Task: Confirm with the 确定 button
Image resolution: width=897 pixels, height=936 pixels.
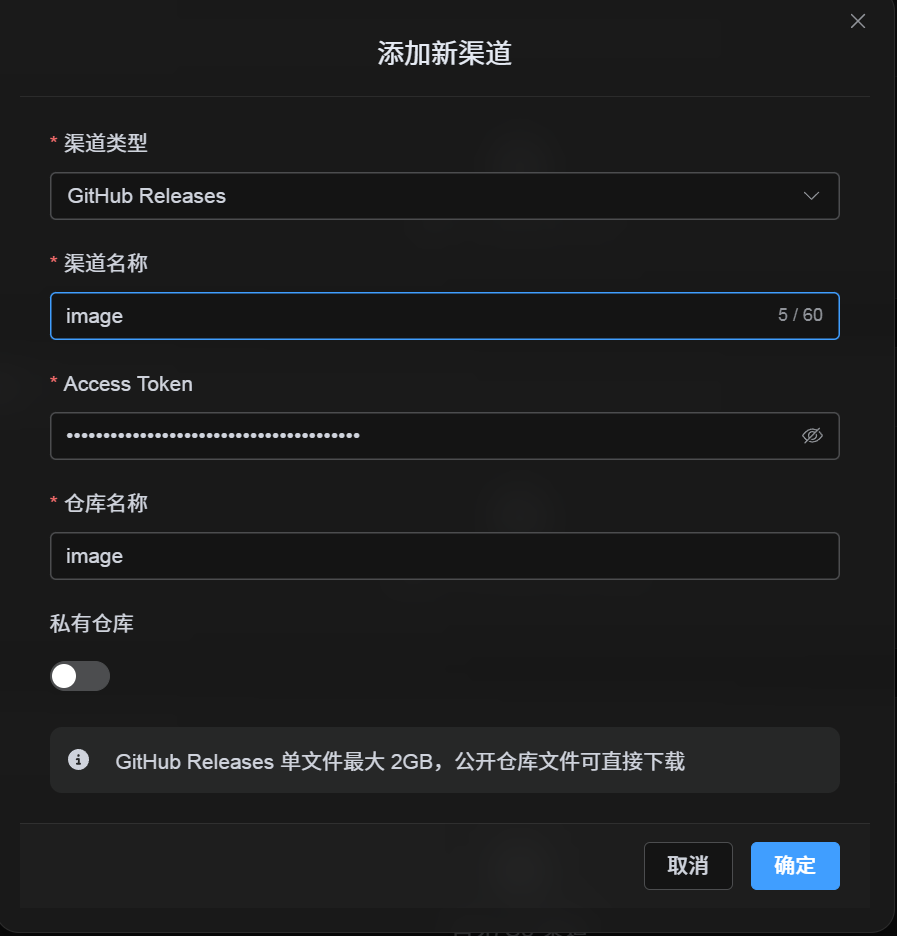Action: (795, 866)
